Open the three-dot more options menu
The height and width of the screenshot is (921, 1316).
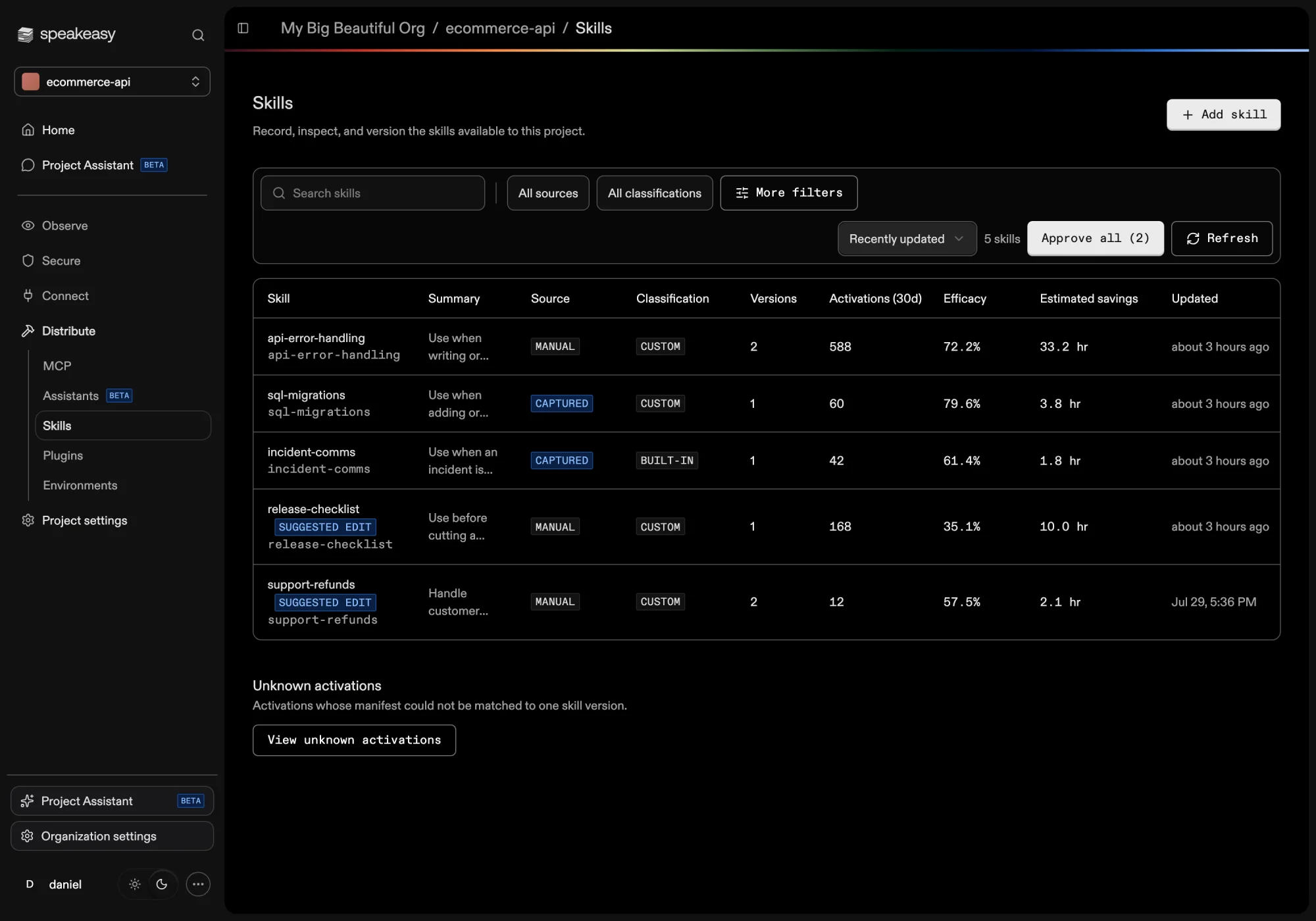198,884
